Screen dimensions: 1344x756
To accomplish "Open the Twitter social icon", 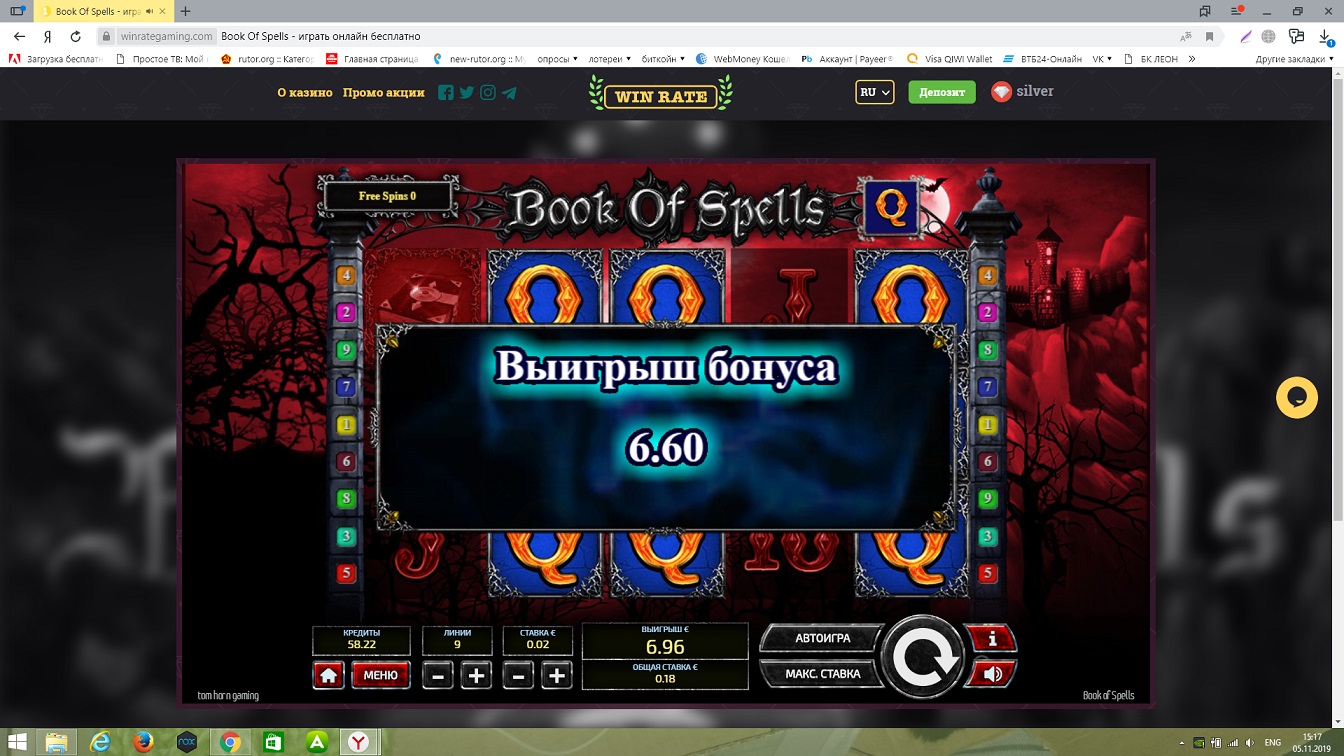I will click(467, 93).
